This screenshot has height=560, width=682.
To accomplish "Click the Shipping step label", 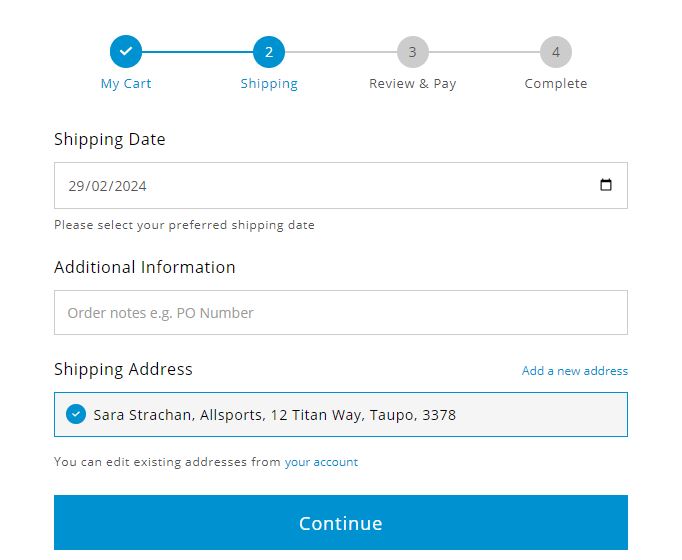I will tap(269, 83).
